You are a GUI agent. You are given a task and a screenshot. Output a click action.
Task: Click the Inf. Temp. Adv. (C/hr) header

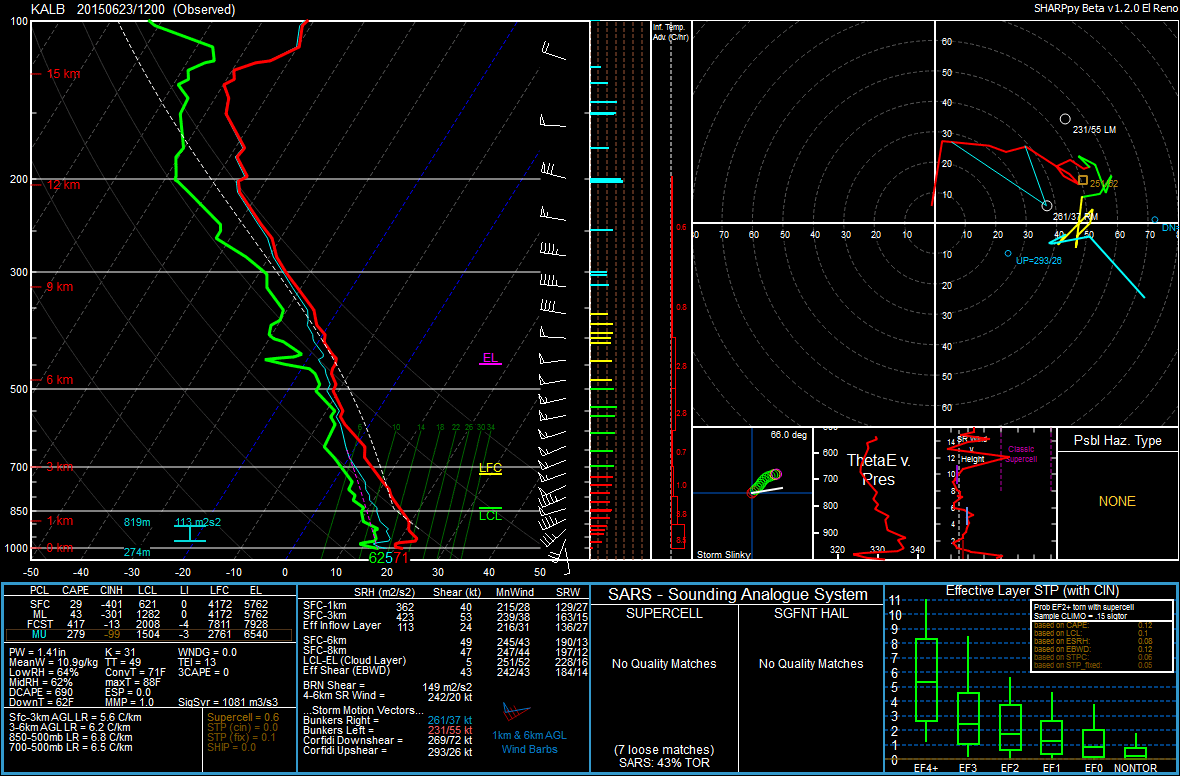pos(671,32)
